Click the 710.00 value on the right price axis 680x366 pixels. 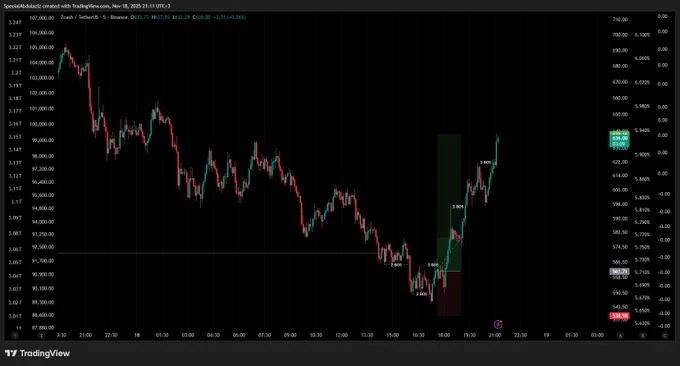(620, 20)
